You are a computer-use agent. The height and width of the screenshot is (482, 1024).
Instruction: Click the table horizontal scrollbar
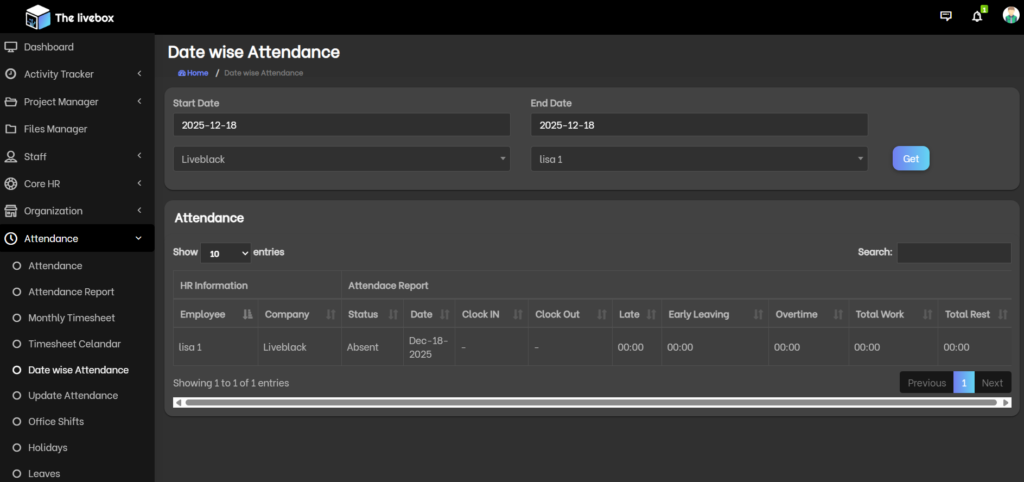(592, 402)
